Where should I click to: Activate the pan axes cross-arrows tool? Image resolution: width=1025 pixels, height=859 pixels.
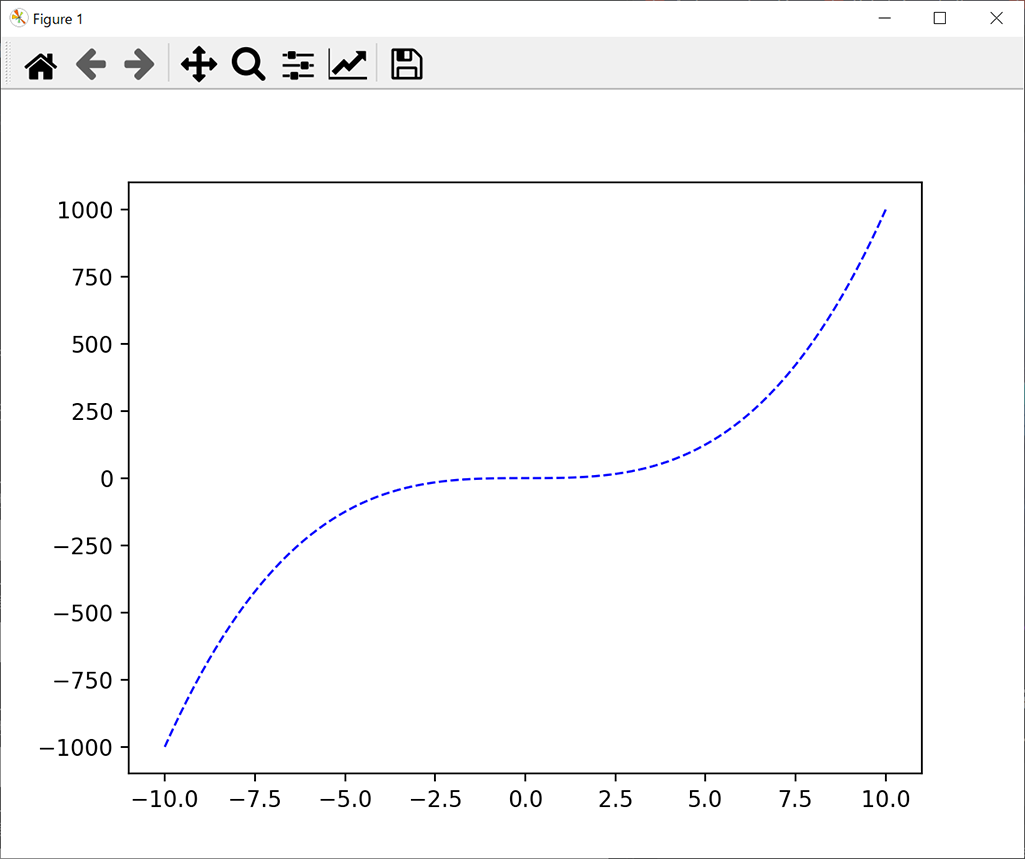[x=199, y=65]
